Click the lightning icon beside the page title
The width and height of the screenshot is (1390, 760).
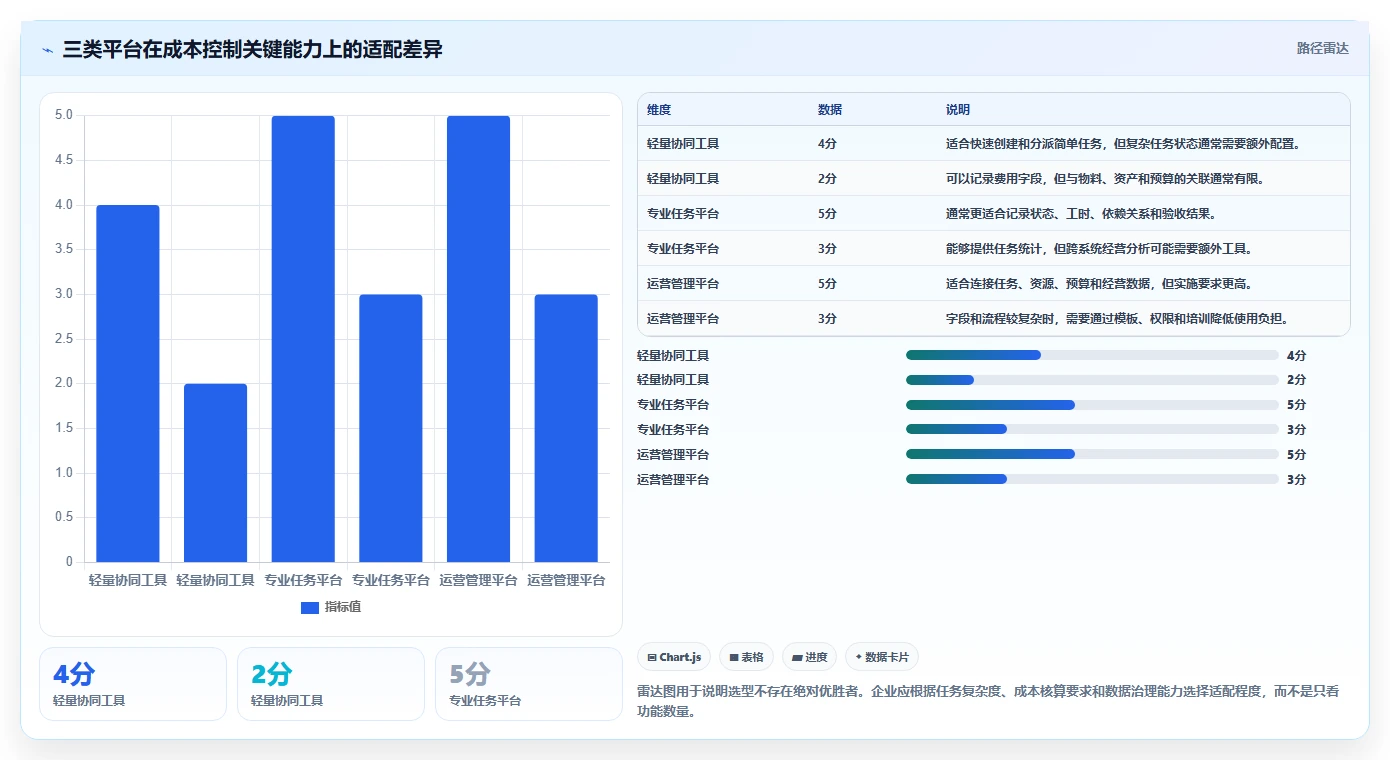[x=47, y=50]
